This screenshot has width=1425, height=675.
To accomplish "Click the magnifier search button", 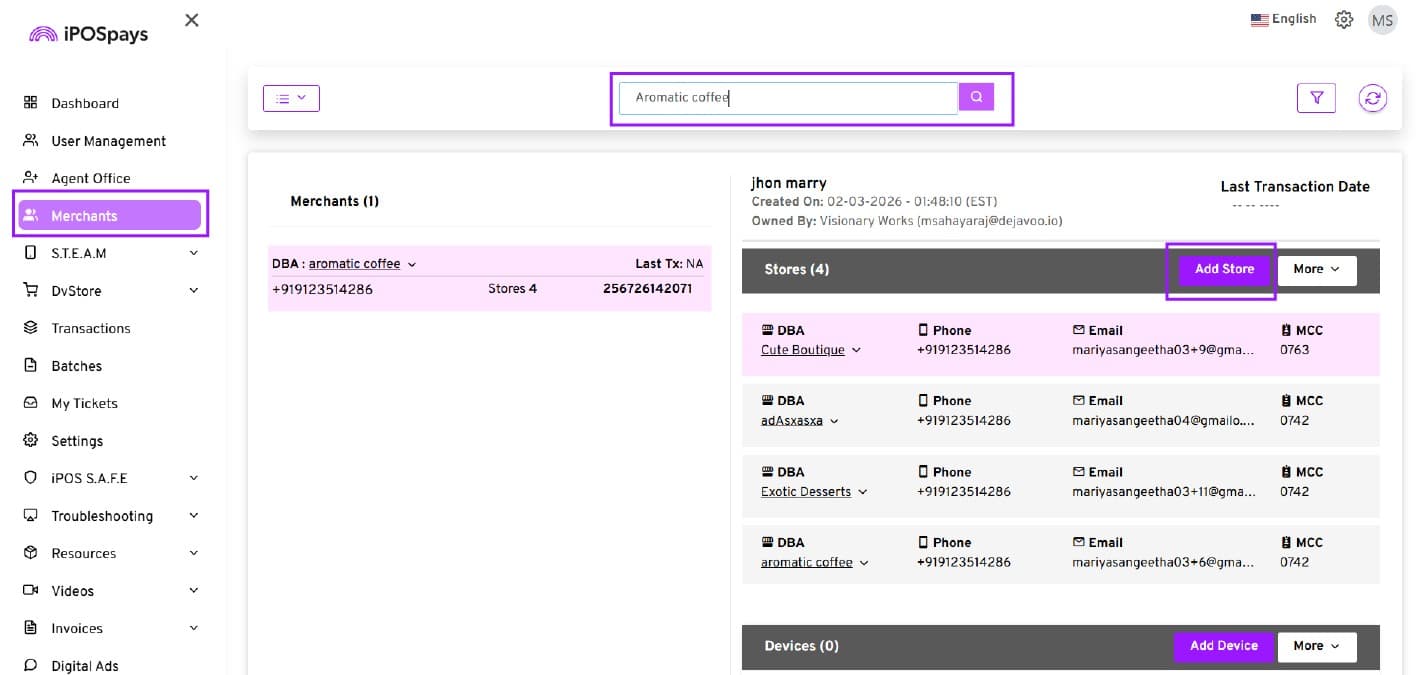I will [x=976, y=97].
